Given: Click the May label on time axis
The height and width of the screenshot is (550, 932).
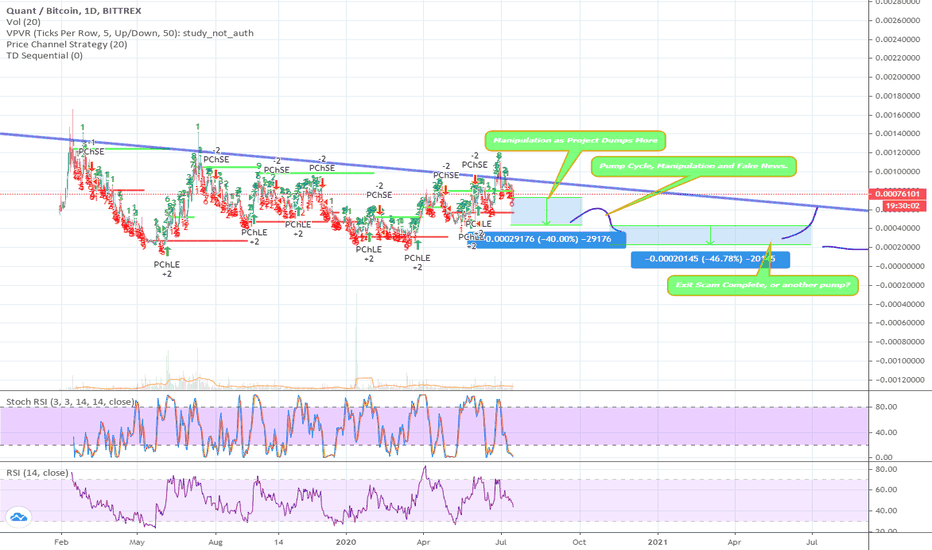Looking at the screenshot, I should coord(137,542).
